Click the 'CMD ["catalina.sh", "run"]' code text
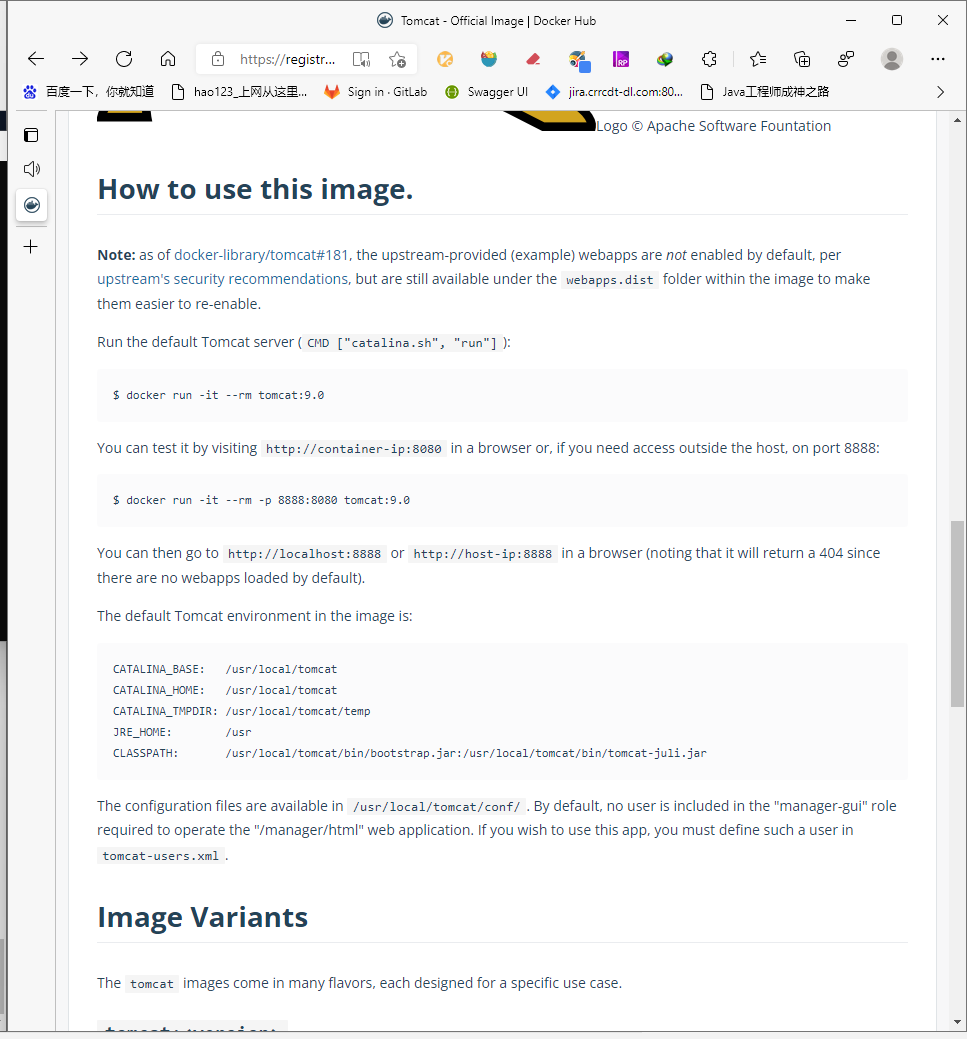This screenshot has width=967, height=1039. tap(402, 343)
